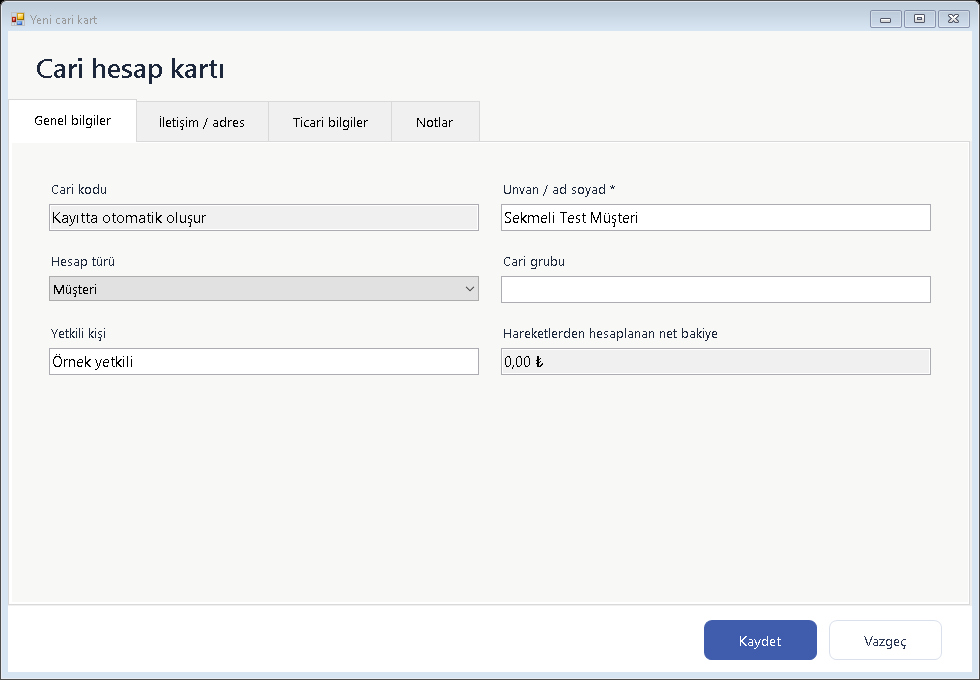The image size is (980, 680).
Task: Close the Yeni cari kart window
Action: point(953,19)
